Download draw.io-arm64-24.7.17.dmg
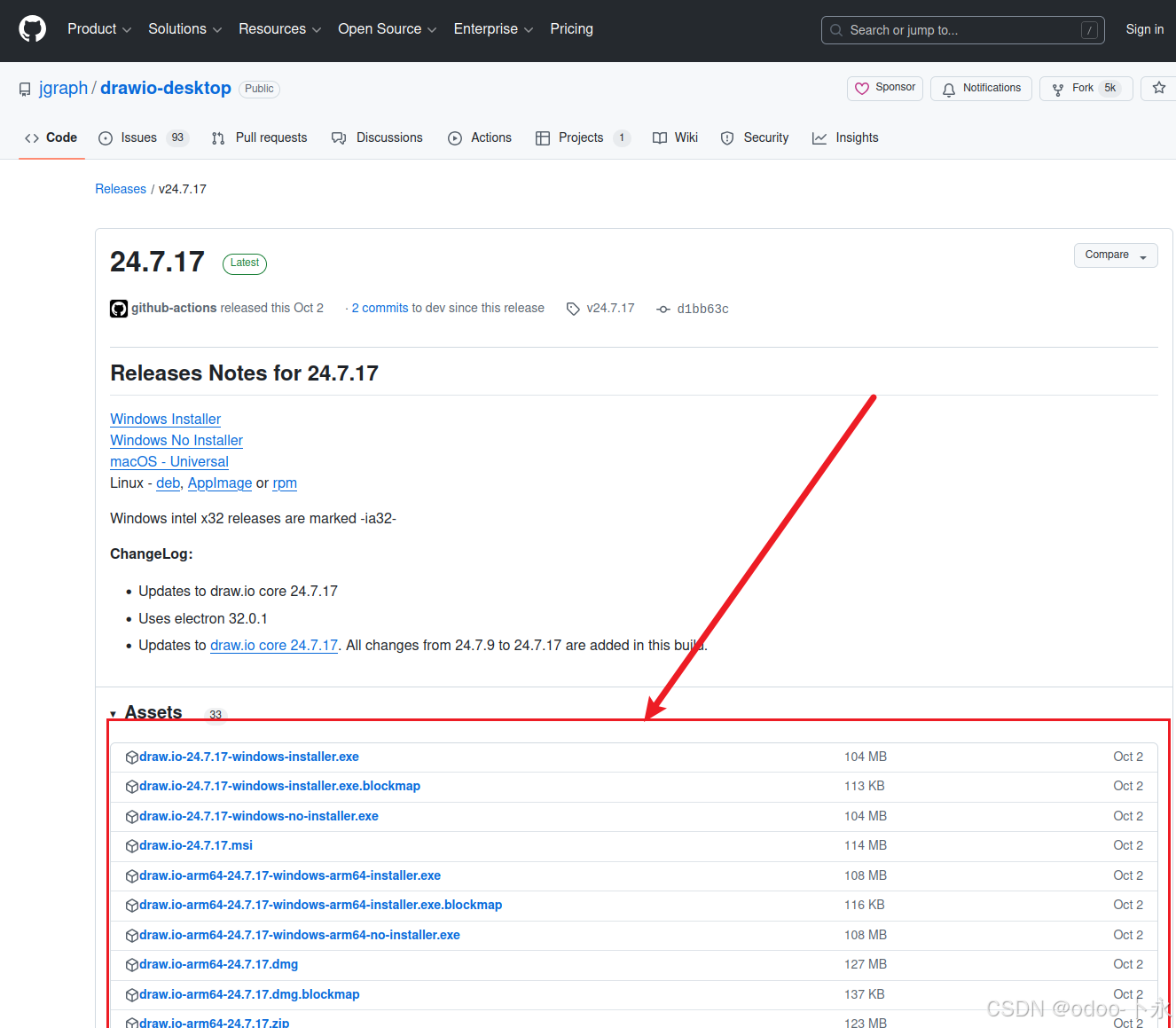 click(218, 964)
